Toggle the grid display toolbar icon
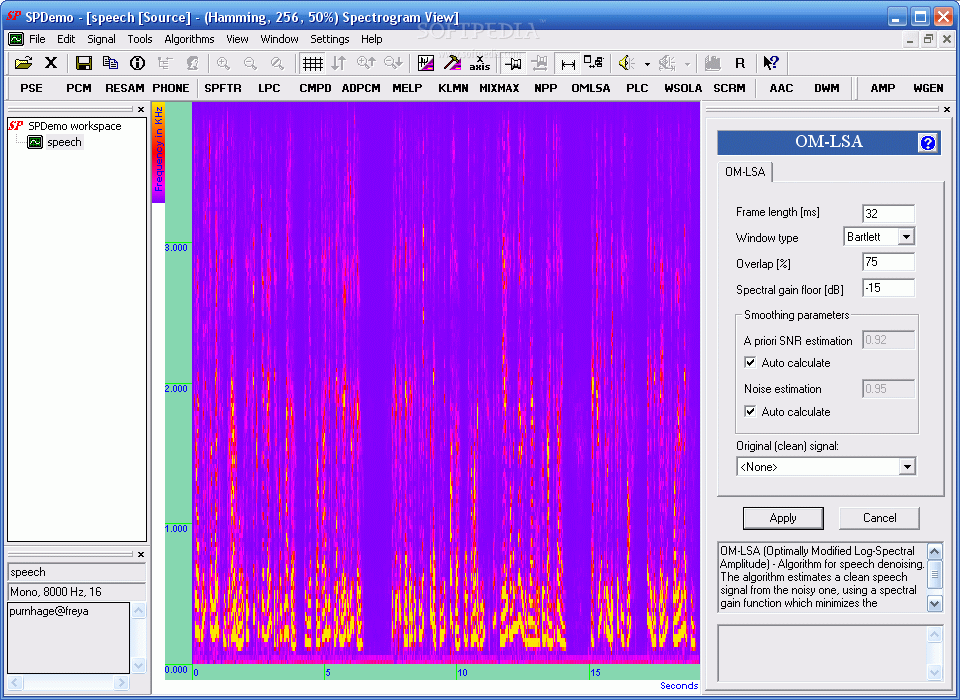The image size is (960, 700). [313, 62]
